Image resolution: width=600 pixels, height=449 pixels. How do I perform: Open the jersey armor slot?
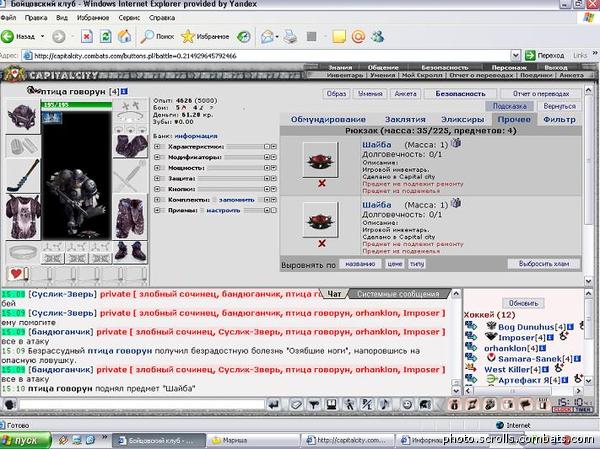23,217
